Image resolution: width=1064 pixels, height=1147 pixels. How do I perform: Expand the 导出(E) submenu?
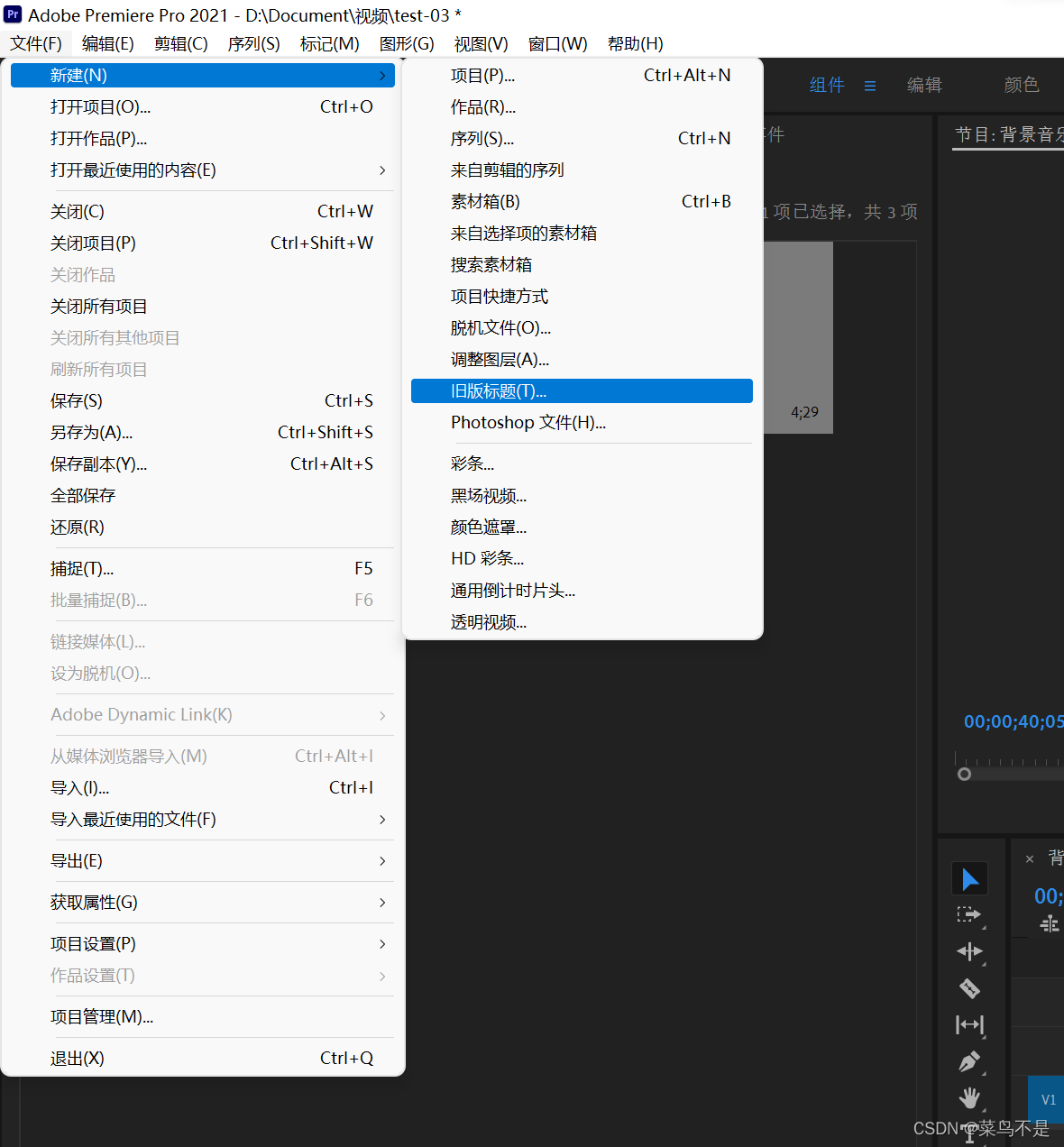pos(382,861)
